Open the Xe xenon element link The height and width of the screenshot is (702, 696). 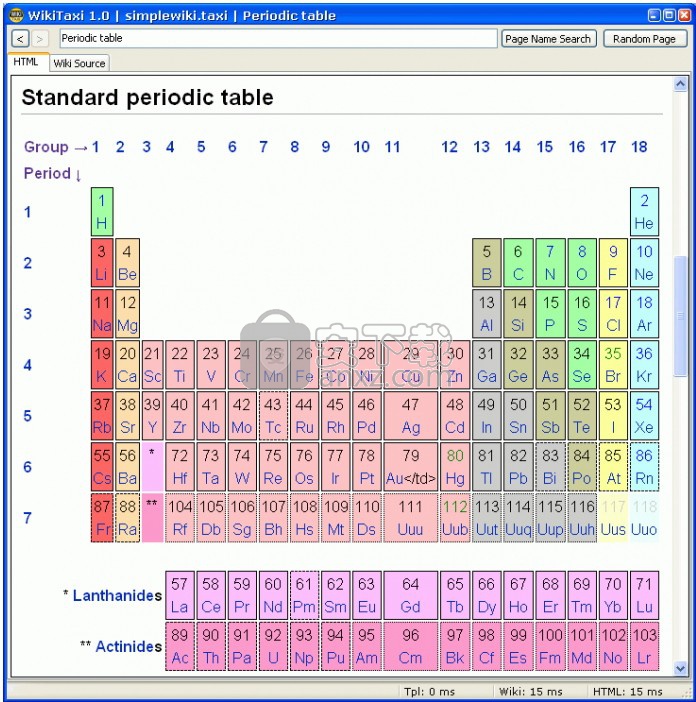coord(644,427)
